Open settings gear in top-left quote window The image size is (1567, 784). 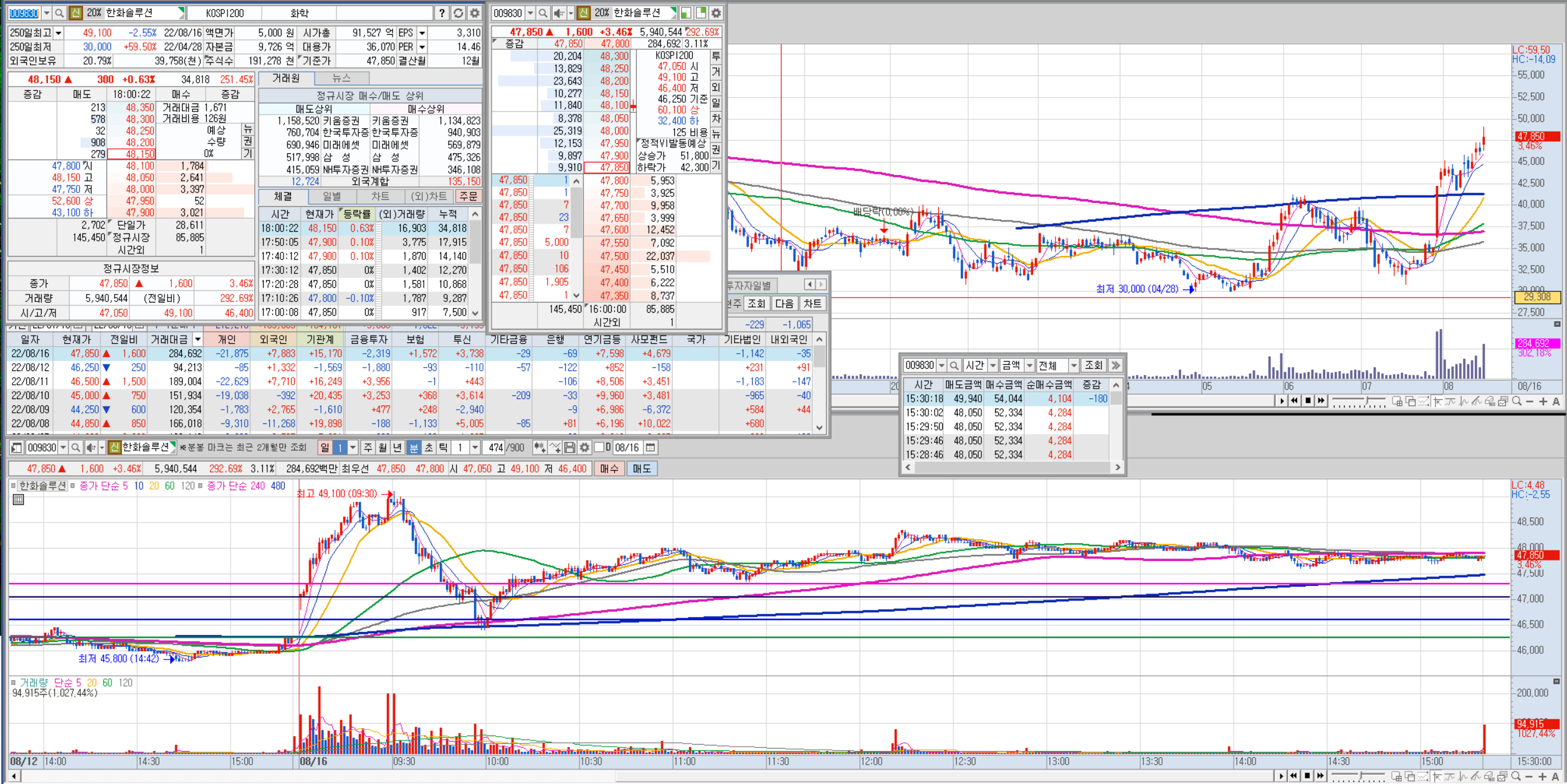coord(475,12)
